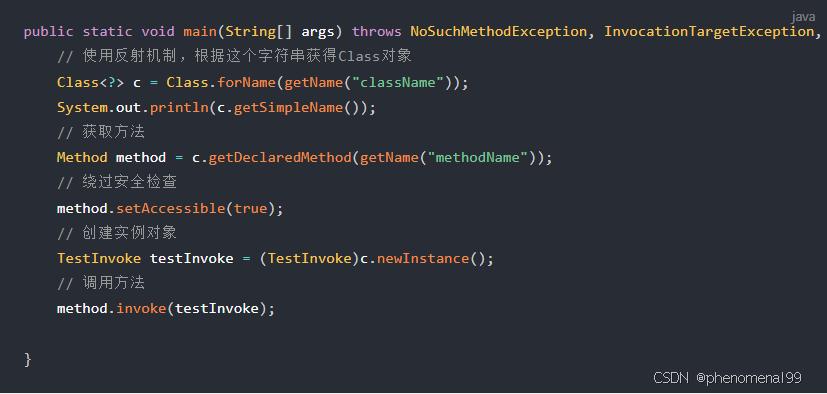Click the comment '使用反射机制，根据这个字符串获得Class对象'
This screenshot has width=827, height=394.
pyautogui.click(x=234, y=57)
